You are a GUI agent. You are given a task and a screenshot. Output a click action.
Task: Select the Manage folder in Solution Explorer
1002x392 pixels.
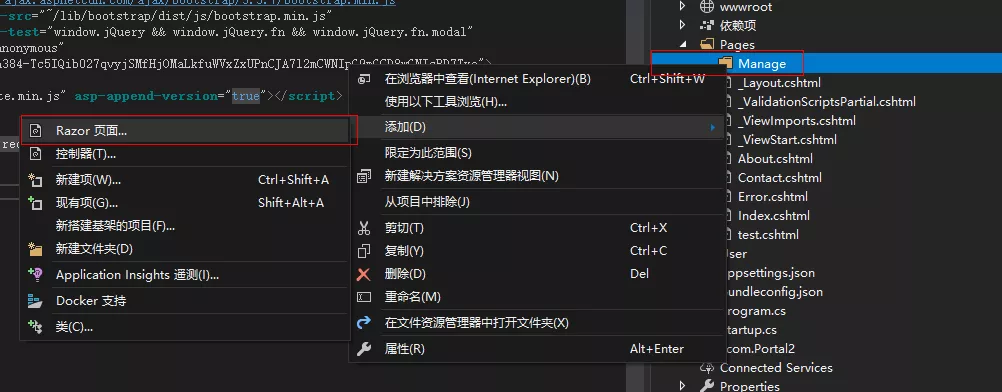click(x=762, y=64)
